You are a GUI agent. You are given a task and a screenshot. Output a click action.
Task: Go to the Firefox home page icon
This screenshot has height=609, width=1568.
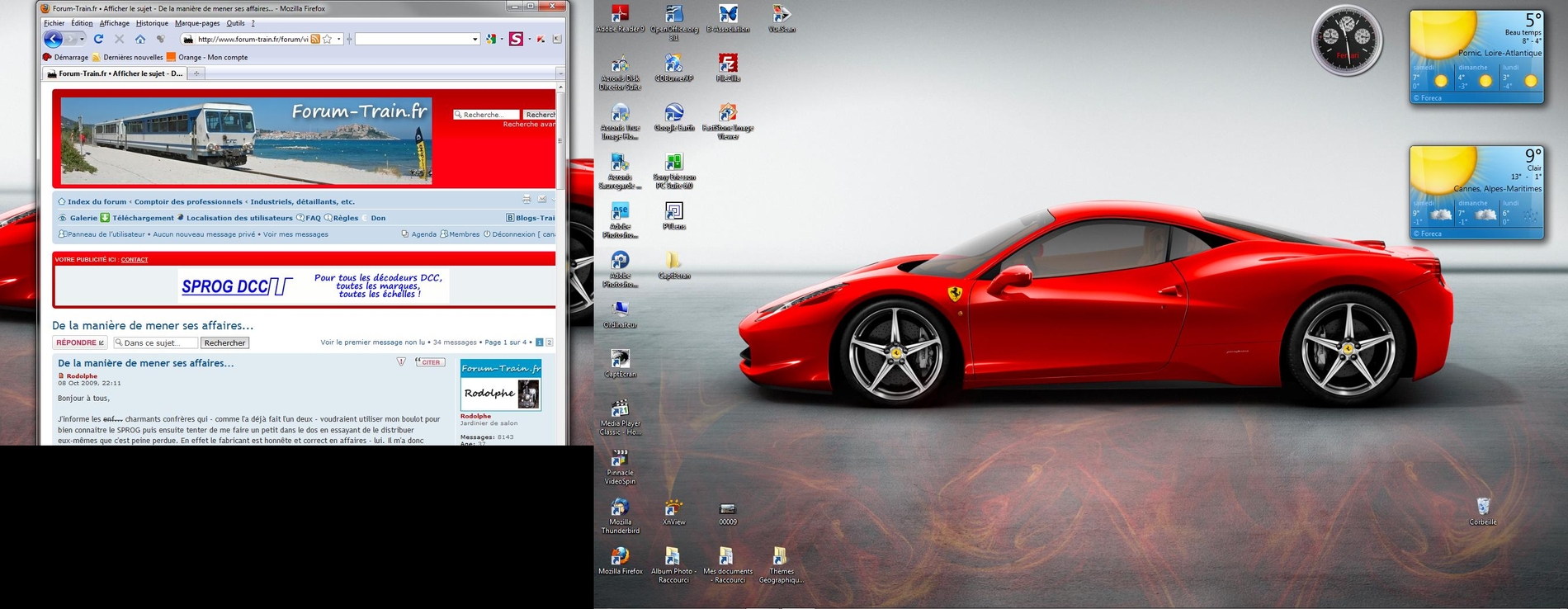coord(140,39)
